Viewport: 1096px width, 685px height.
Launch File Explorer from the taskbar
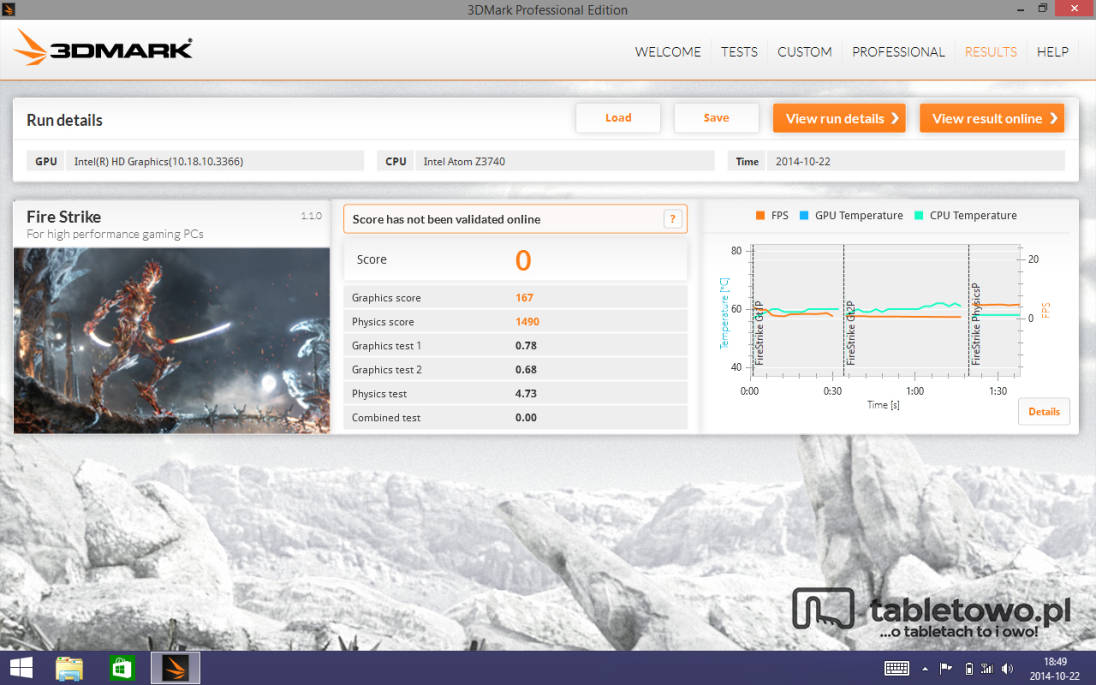pyautogui.click(x=69, y=668)
